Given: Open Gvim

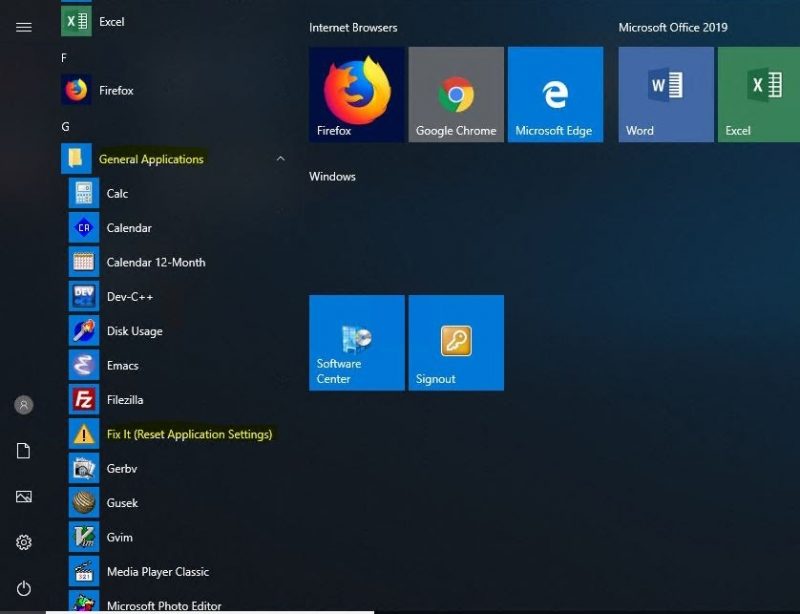Looking at the screenshot, I should click(x=117, y=537).
